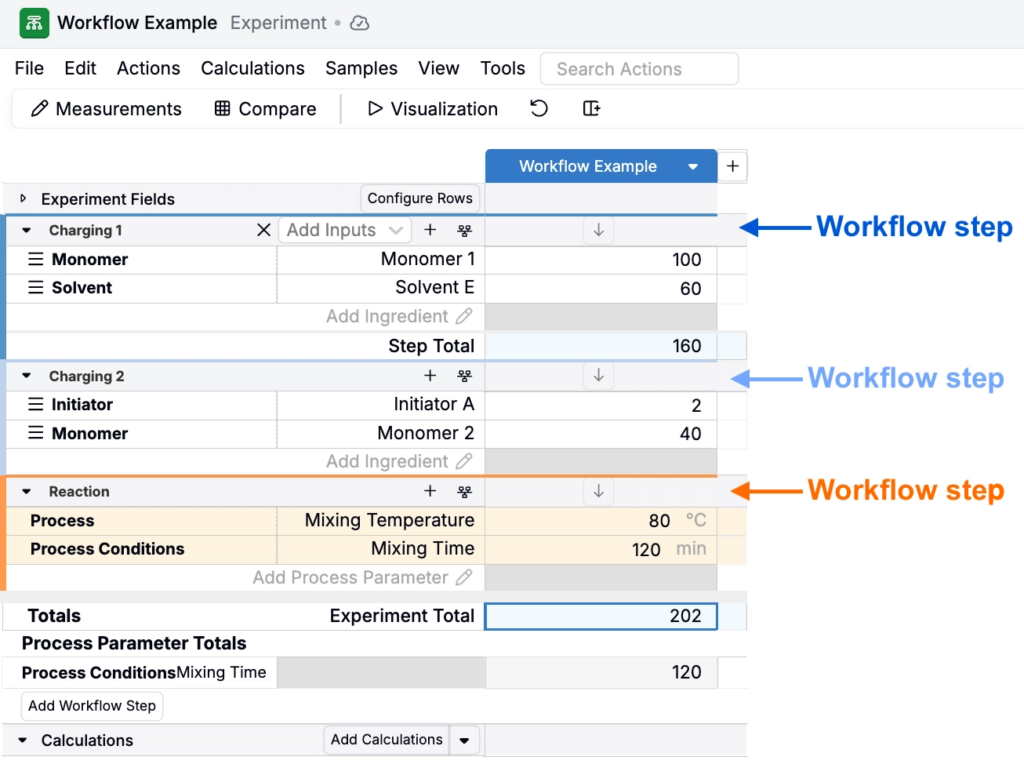Click the Search Actions input field
This screenshot has width=1024, height=775.
tap(639, 69)
